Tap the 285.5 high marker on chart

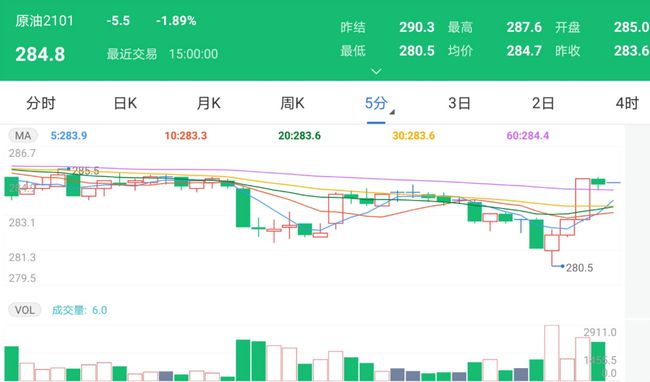coord(85,171)
